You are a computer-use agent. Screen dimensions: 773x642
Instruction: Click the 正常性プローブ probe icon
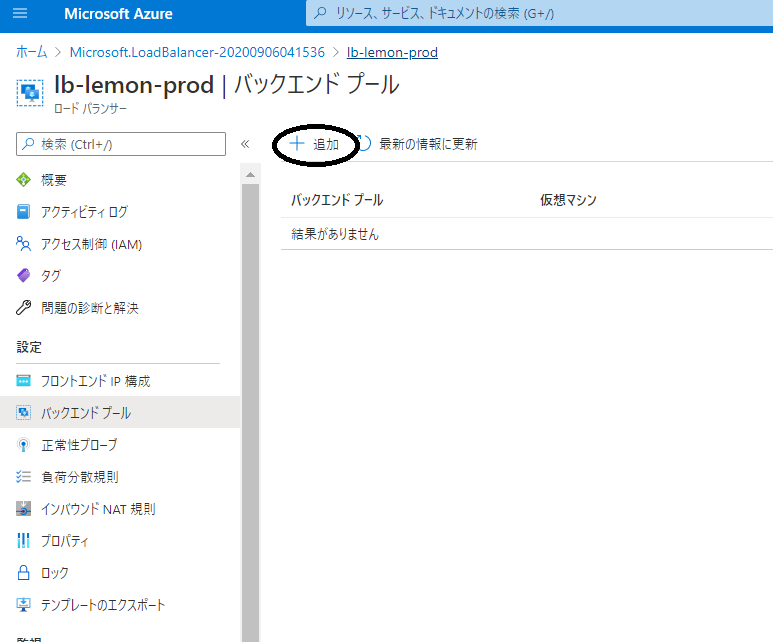click(23, 445)
